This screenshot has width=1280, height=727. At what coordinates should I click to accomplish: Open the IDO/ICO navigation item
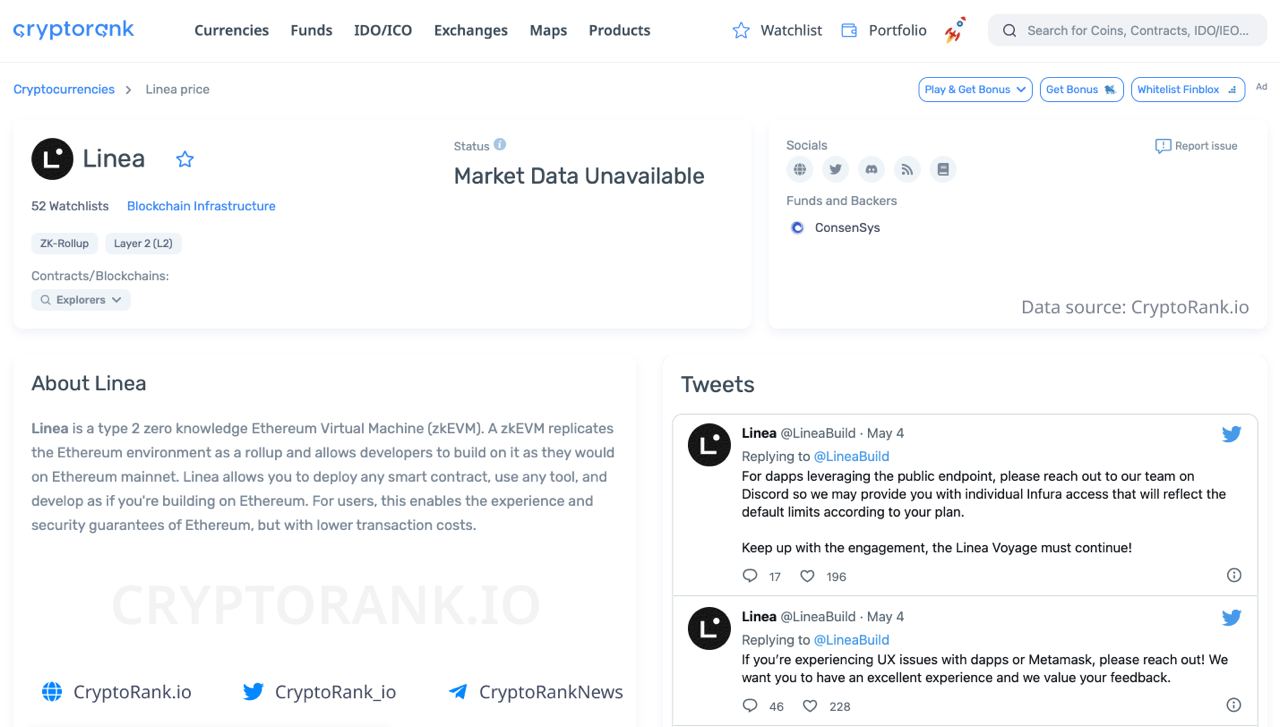click(383, 31)
